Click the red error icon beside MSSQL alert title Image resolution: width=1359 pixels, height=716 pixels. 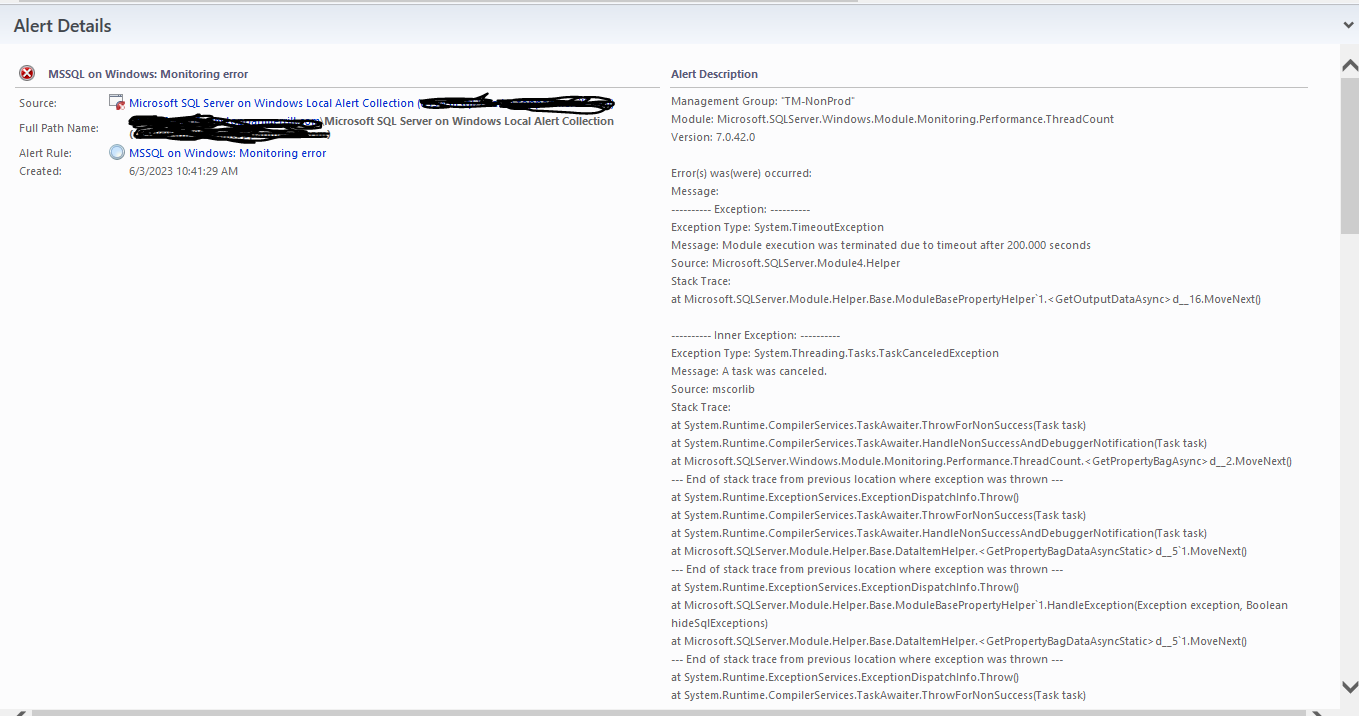pyautogui.click(x=27, y=74)
